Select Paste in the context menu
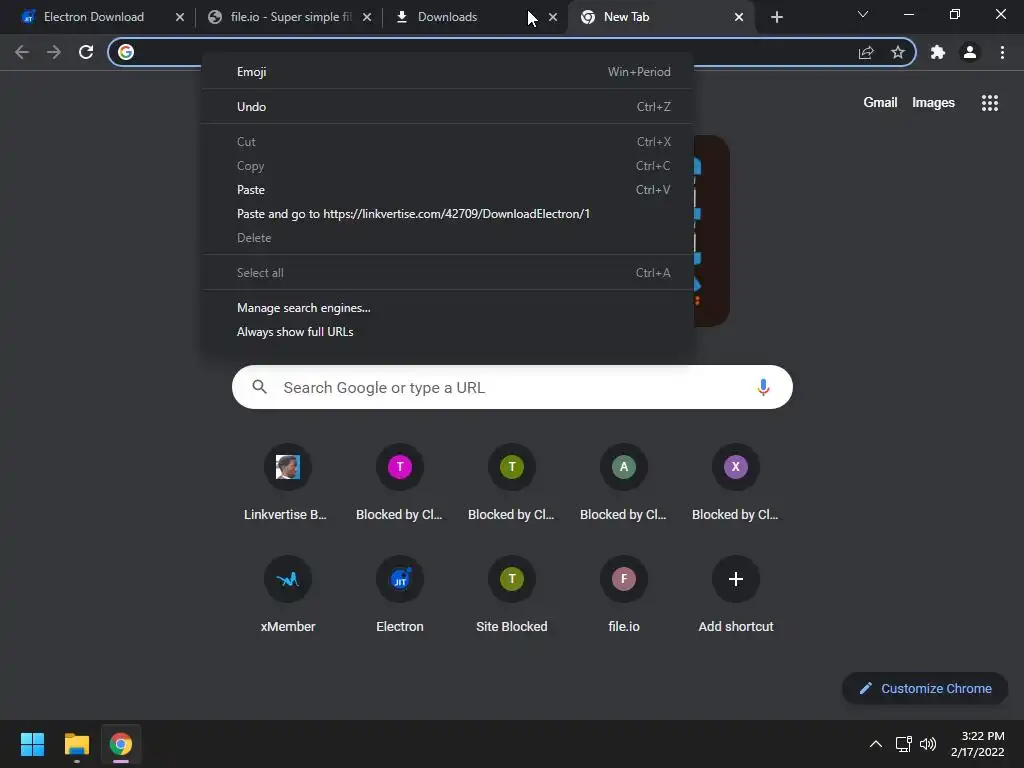 (447, 190)
